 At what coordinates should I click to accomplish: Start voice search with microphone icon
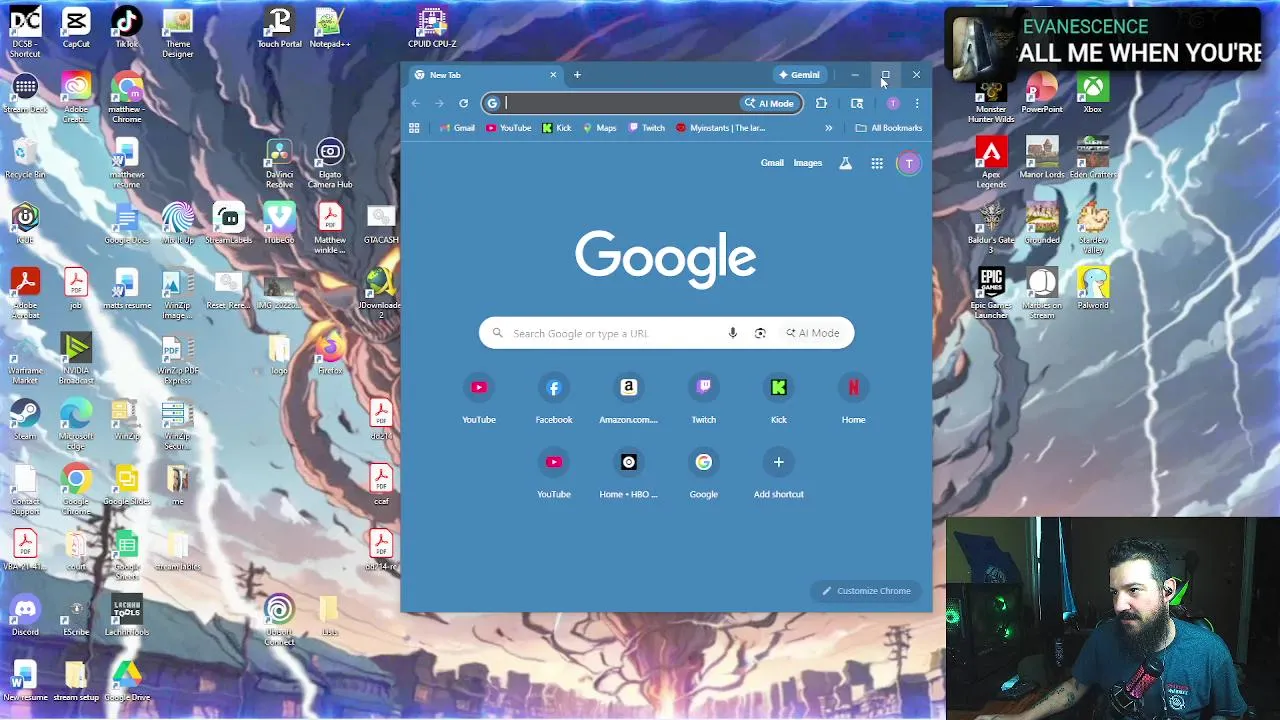click(x=732, y=333)
